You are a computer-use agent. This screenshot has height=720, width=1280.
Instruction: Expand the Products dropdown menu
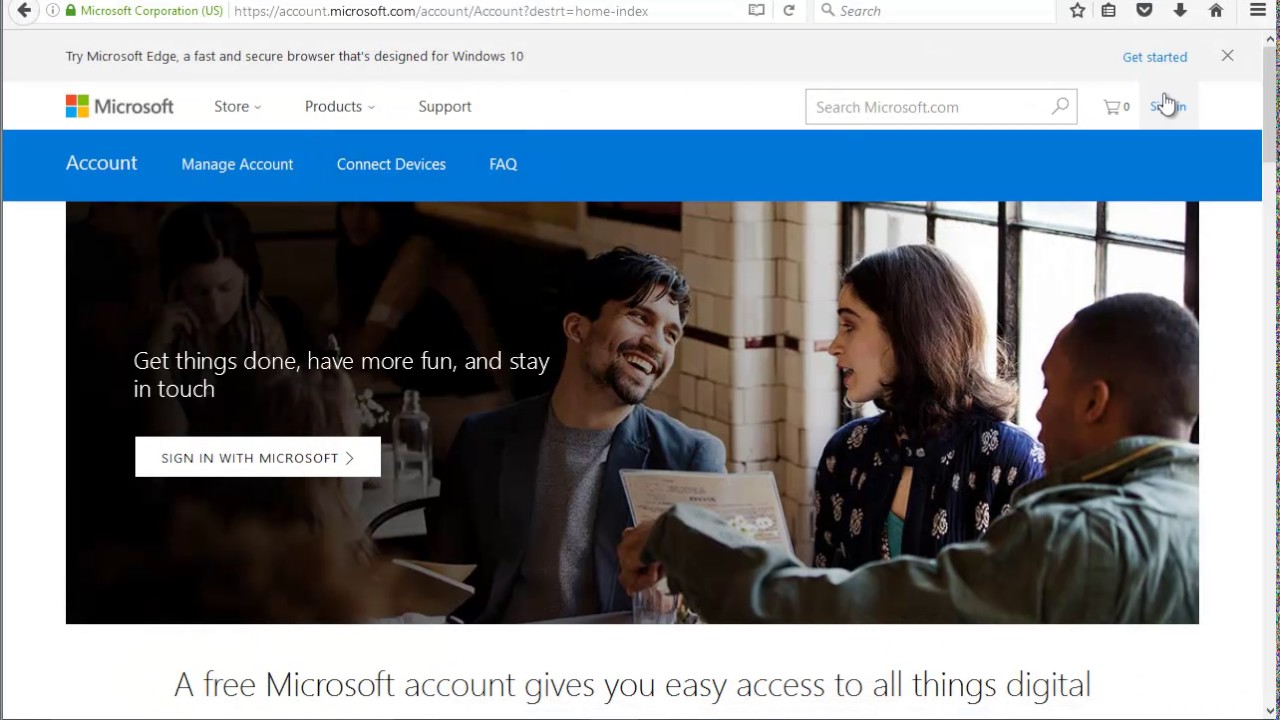click(x=340, y=106)
